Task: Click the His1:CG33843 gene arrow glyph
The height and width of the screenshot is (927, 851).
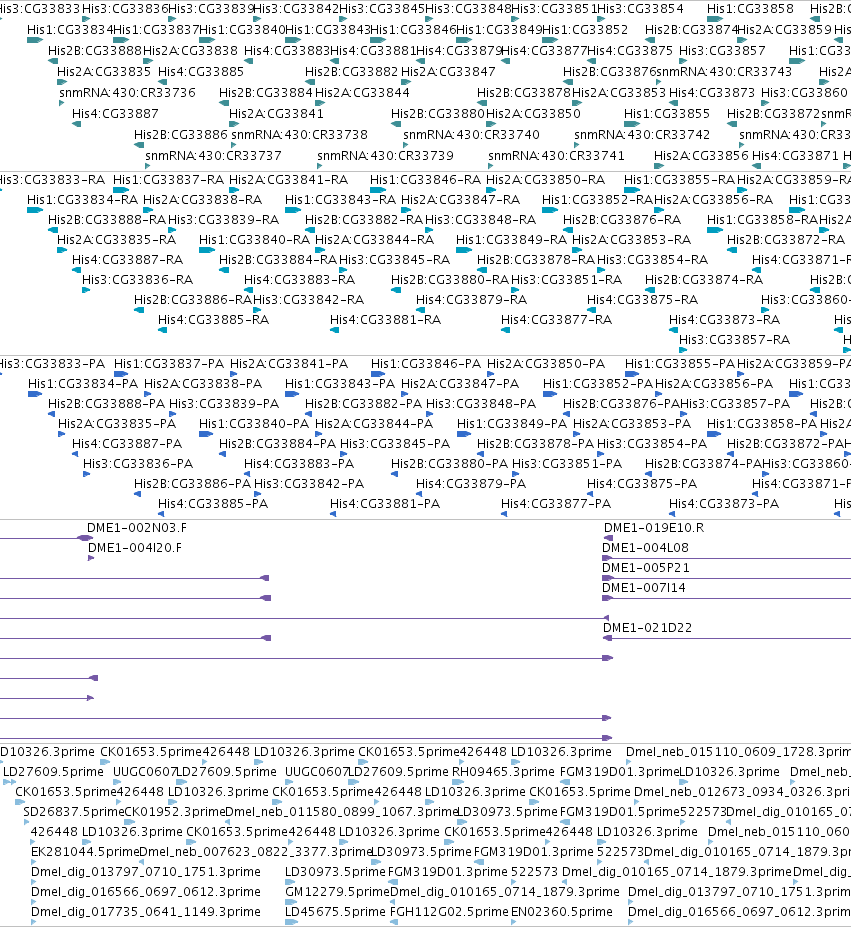Action: click(293, 40)
